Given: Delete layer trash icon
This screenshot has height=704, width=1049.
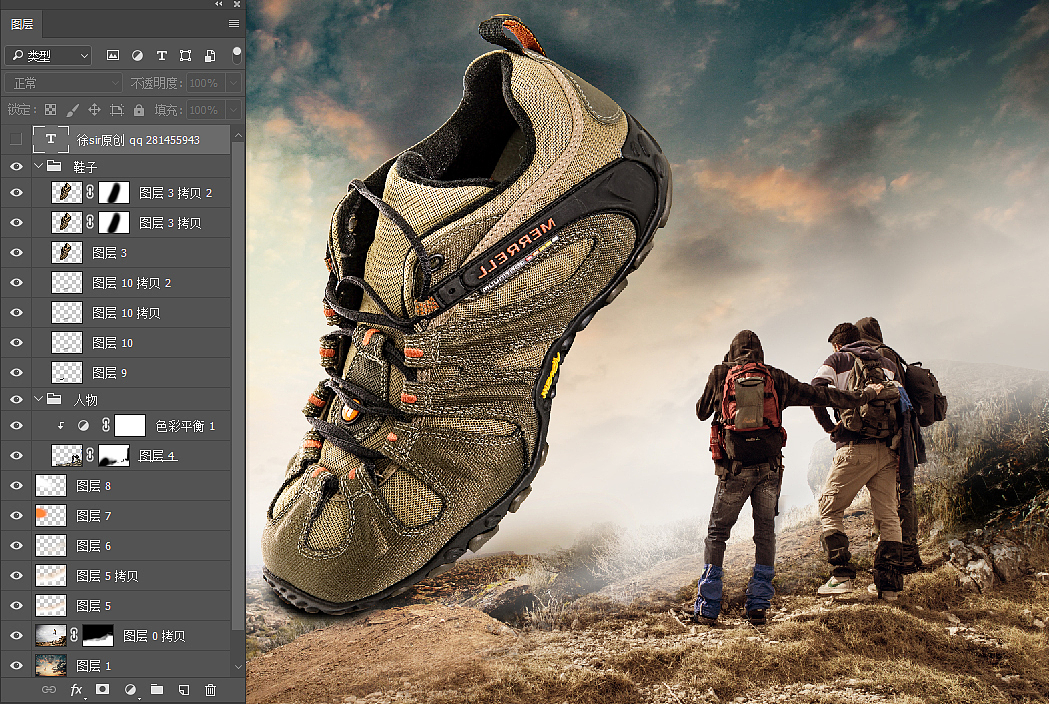Looking at the screenshot, I should [211, 689].
